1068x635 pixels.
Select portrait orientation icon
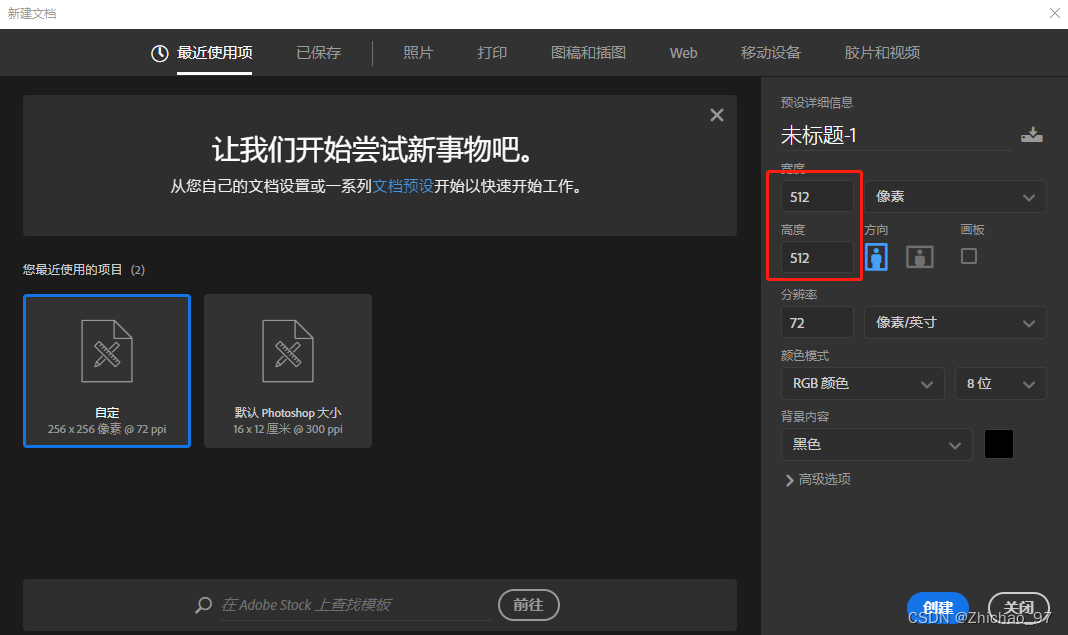coord(876,257)
